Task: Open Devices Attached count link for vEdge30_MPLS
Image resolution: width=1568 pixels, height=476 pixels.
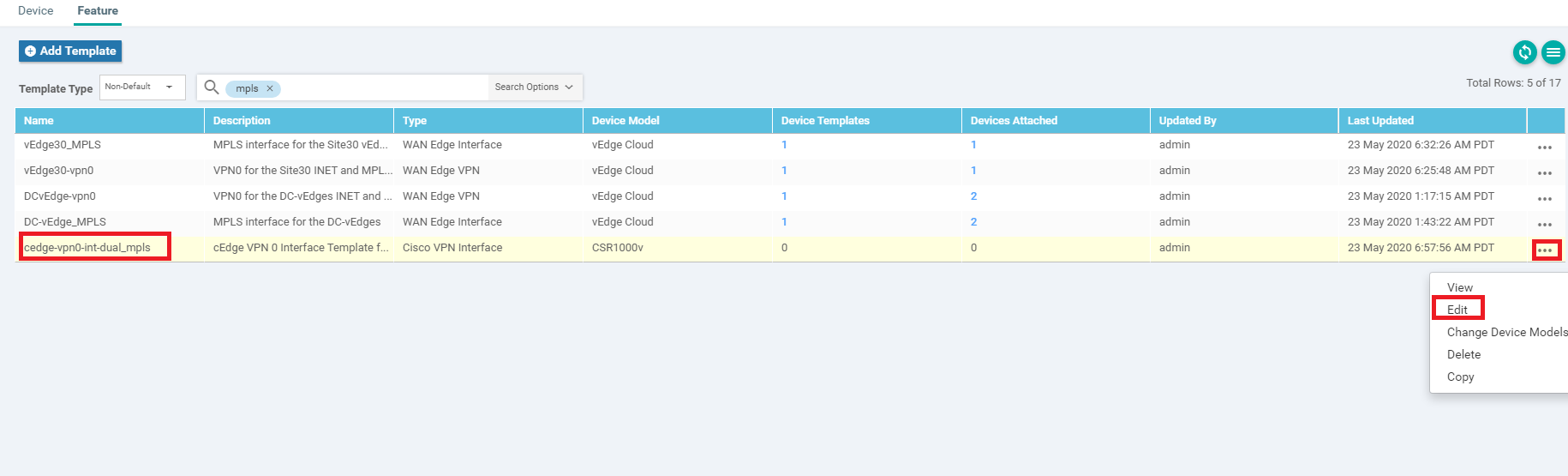Action: (x=973, y=145)
